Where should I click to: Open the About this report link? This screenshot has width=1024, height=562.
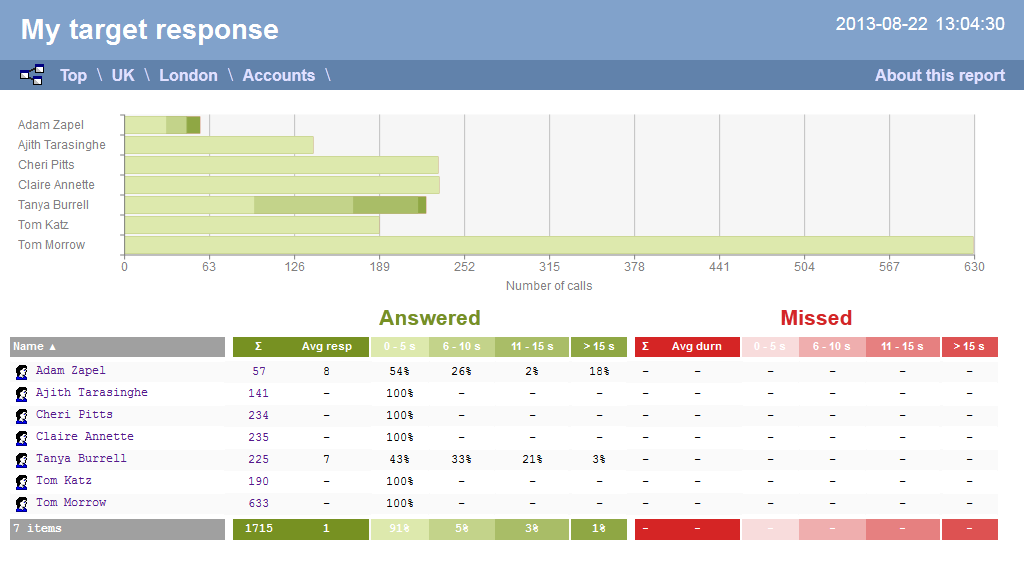click(939, 75)
